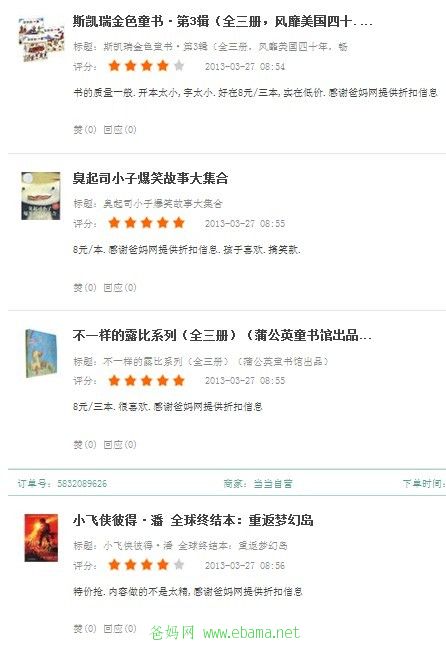Click the title 斯凯瑞金色童书·第3辑
This screenshot has width=446, height=645.
[x=223, y=21]
